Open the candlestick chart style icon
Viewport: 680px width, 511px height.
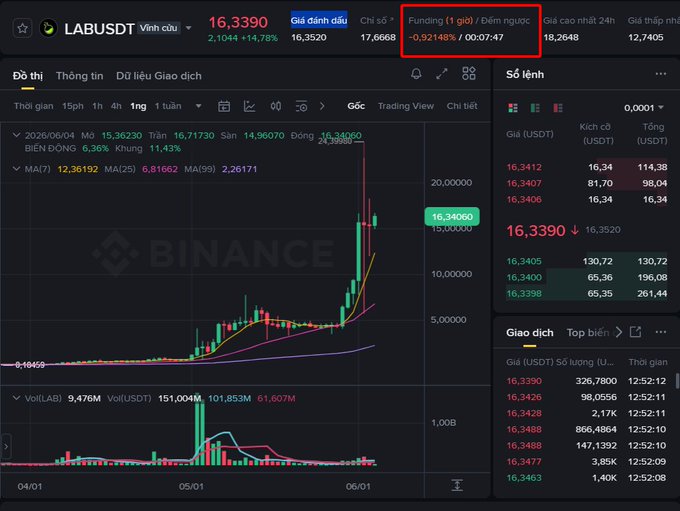[x=276, y=106]
